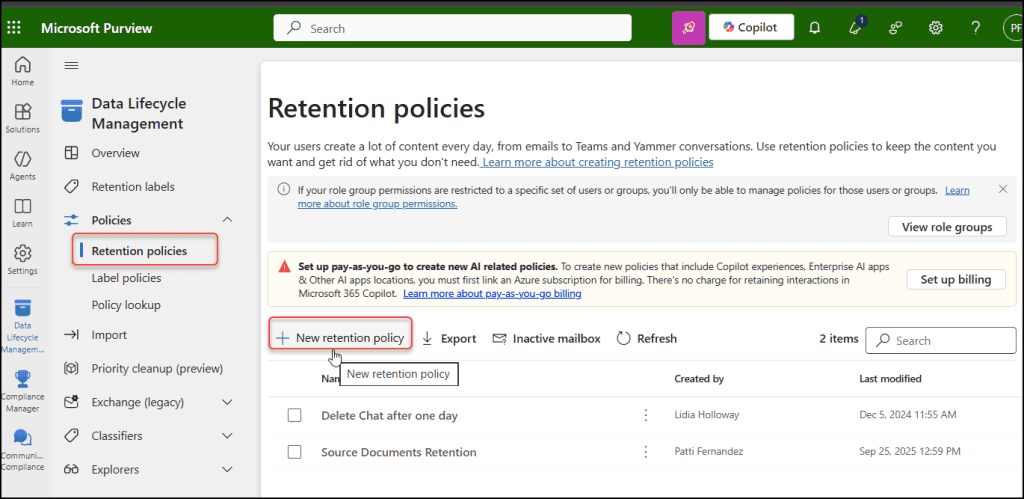Open the bell icon with badge 1

(856, 28)
